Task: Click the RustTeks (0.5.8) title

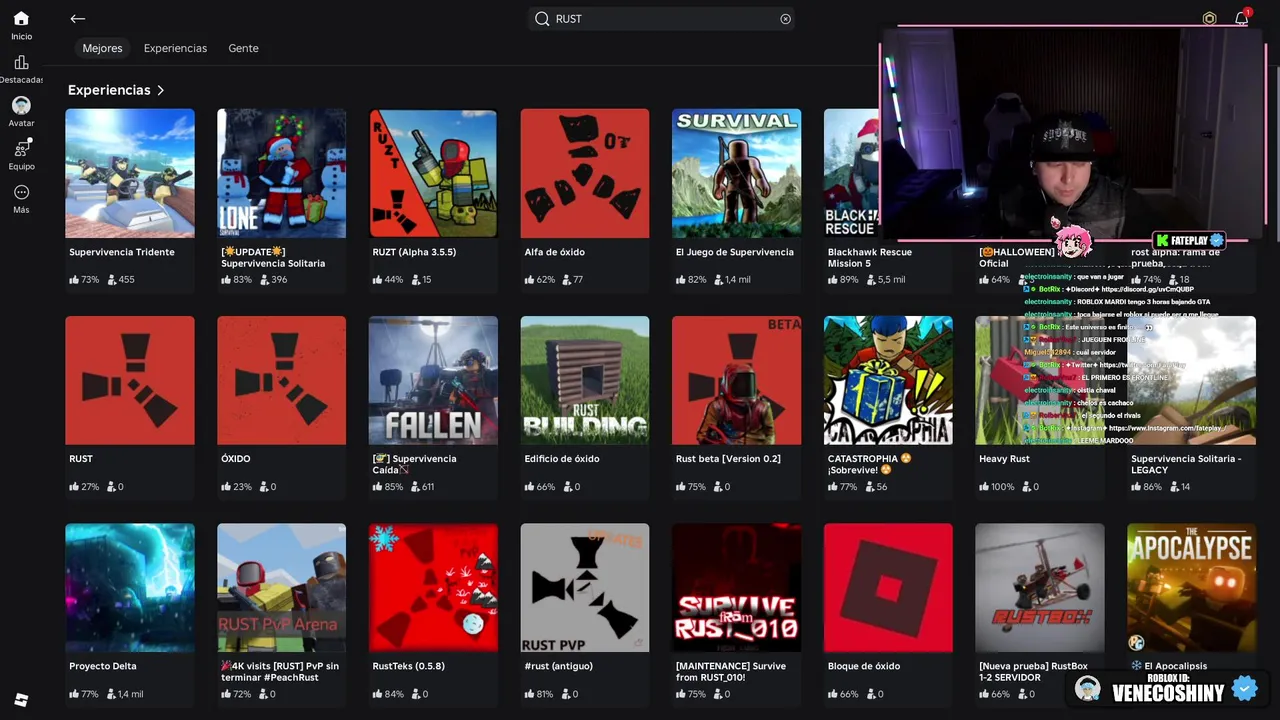Action: point(408,666)
